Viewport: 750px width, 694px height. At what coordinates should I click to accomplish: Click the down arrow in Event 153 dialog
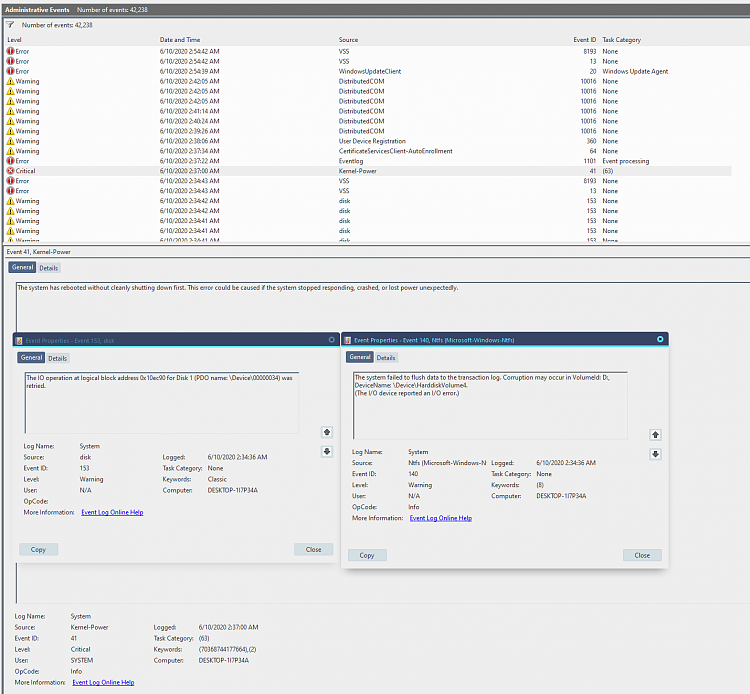pyautogui.click(x=327, y=452)
